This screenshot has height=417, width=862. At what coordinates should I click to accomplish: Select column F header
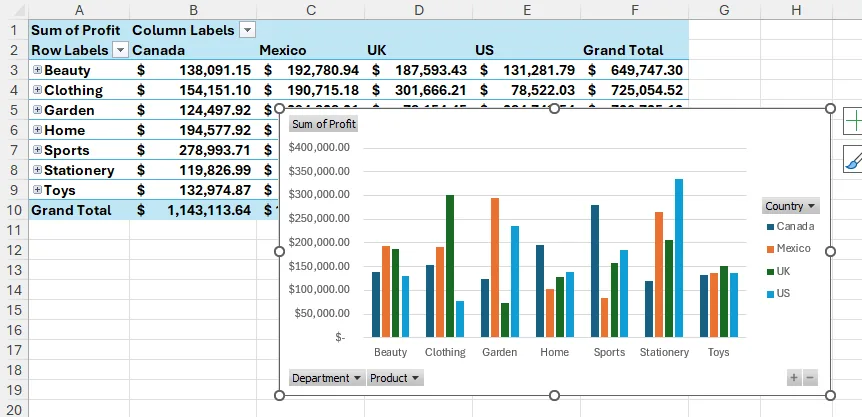[x=634, y=9]
